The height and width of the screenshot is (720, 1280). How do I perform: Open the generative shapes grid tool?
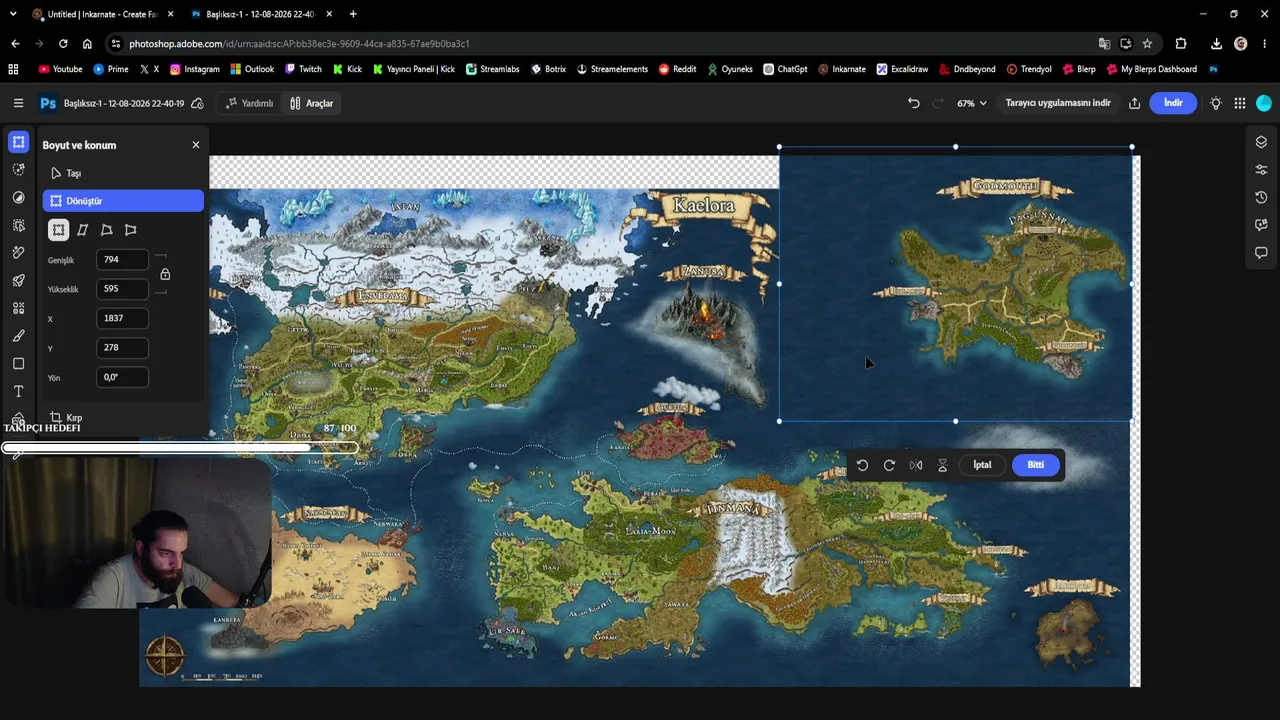point(18,308)
